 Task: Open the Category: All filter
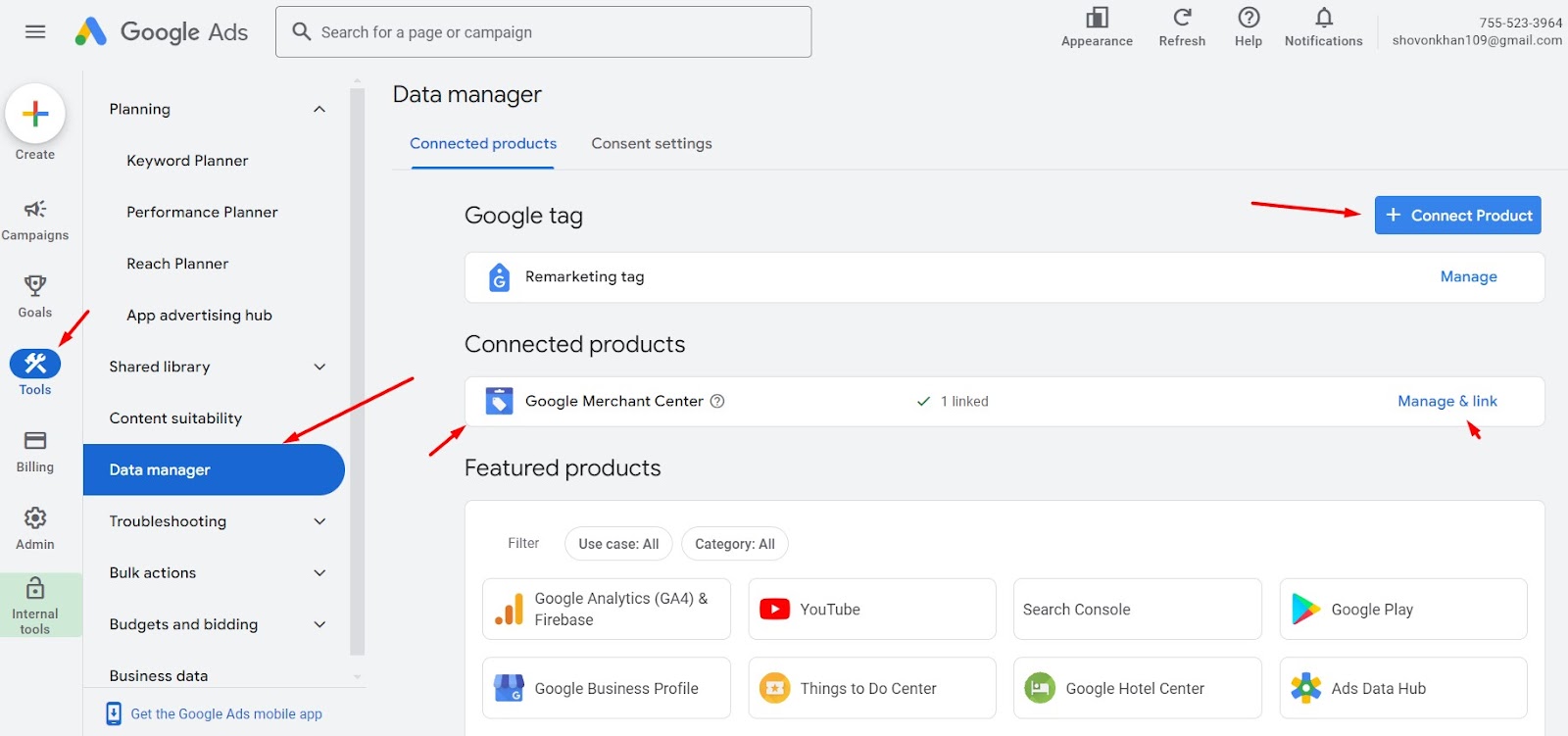[735, 544]
